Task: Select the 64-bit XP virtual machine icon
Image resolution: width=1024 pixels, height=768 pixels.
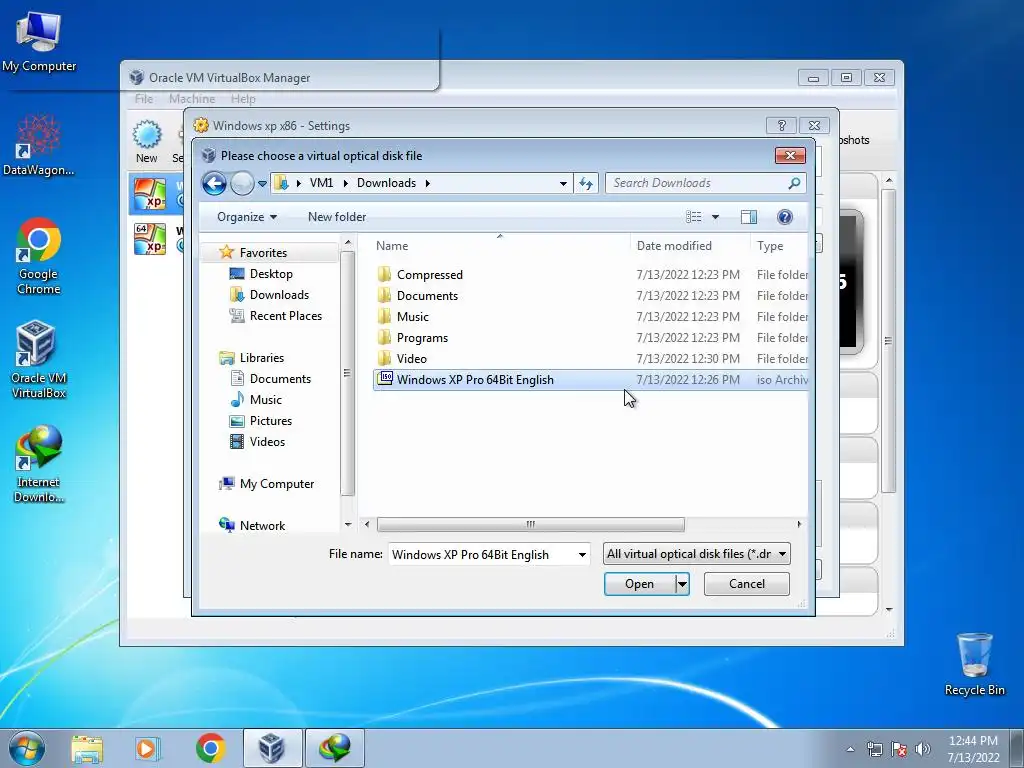Action: pyautogui.click(x=150, y=238)
